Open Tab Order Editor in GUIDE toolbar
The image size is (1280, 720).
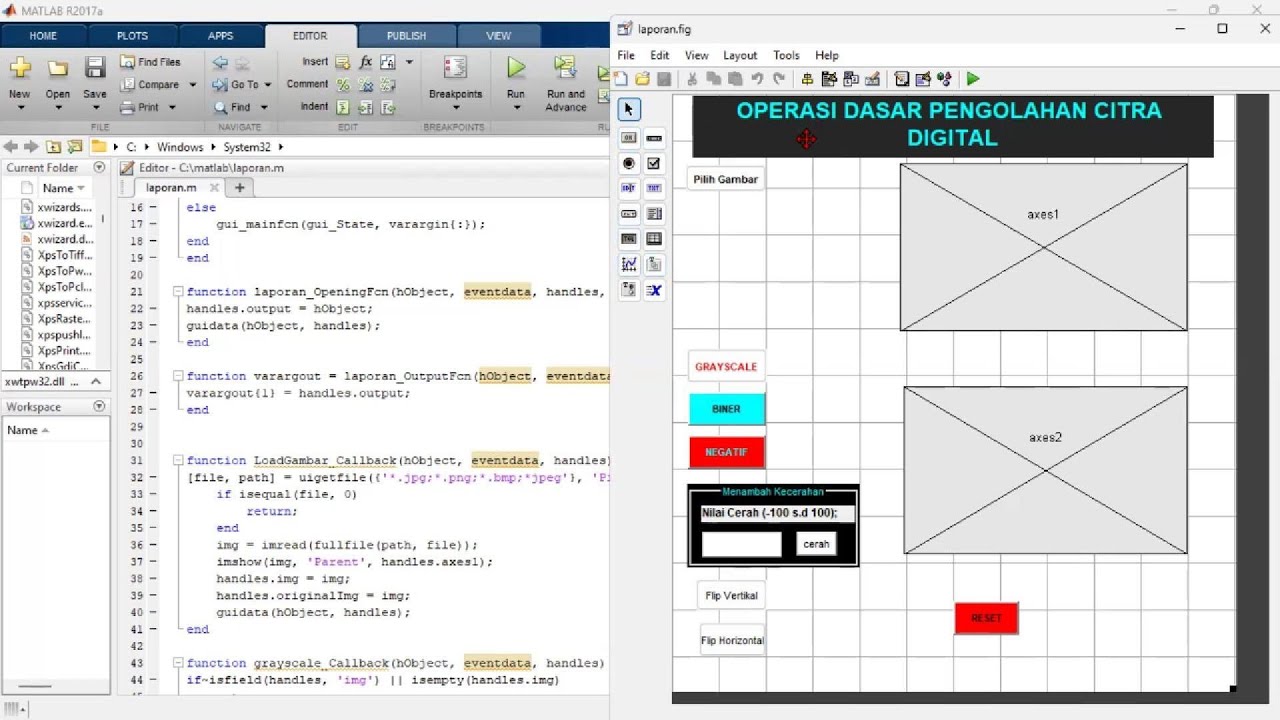(x=850, y=79)
